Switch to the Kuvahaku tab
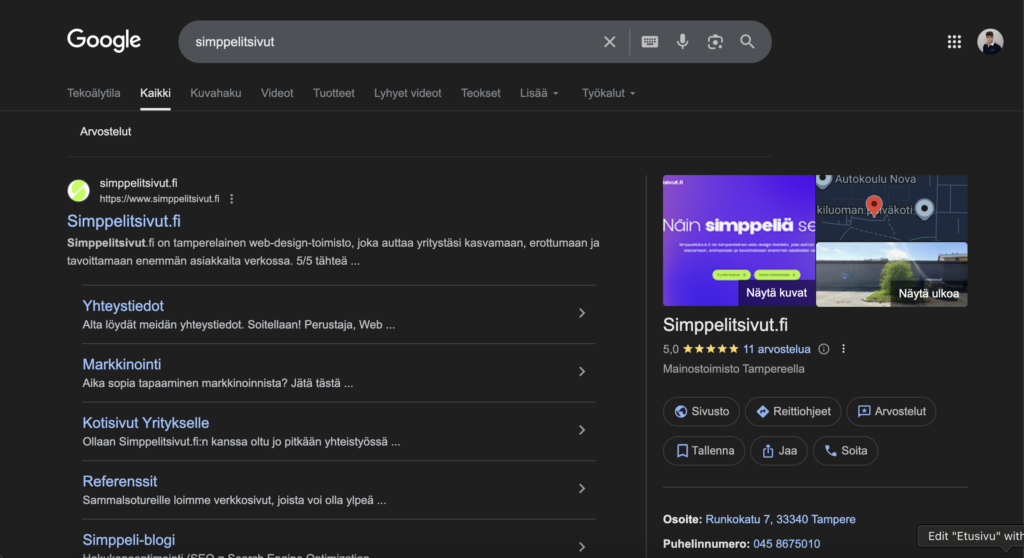The height and width of the screenshot is (558, 1024). point(215,93)
